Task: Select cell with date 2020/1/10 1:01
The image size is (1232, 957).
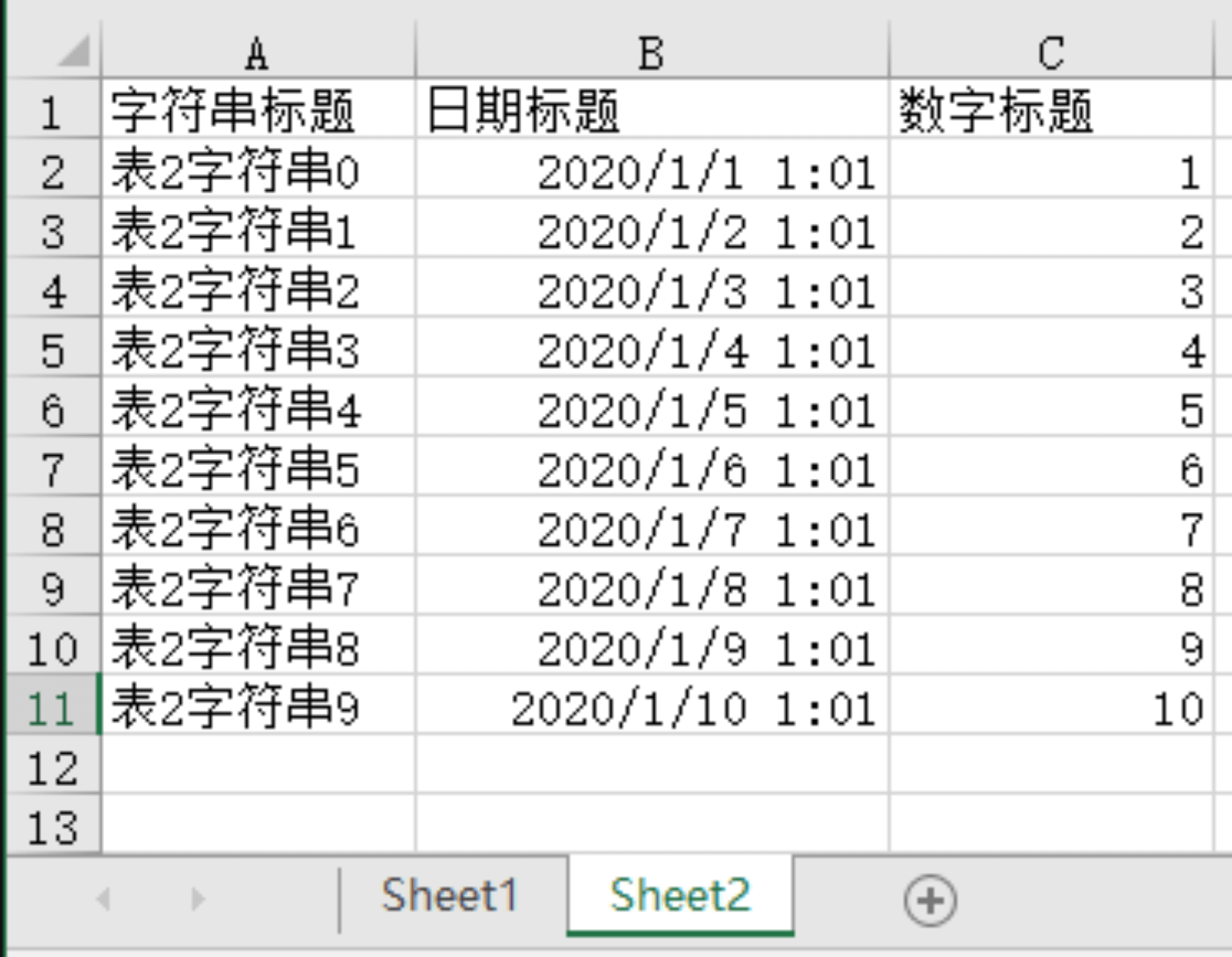Action: pyautogui.click(x=651, y=708)
